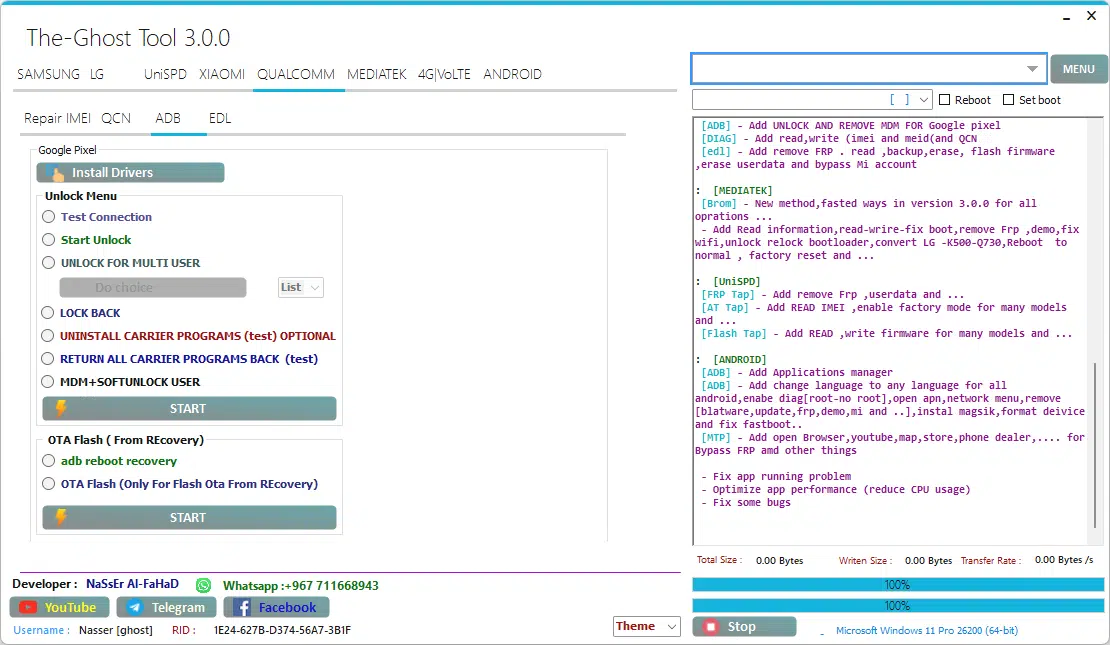Screen dimensions: 1110x645
Task: Open the QCN sub-tab
Action: coord(116,118)
